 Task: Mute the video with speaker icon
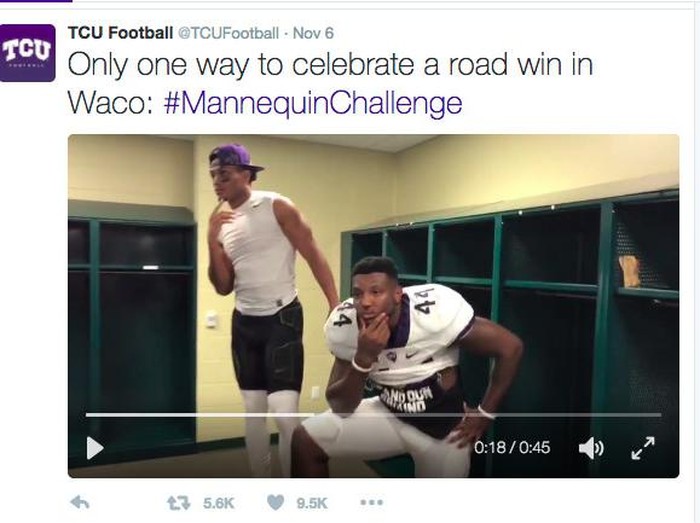tap(591, 448)
